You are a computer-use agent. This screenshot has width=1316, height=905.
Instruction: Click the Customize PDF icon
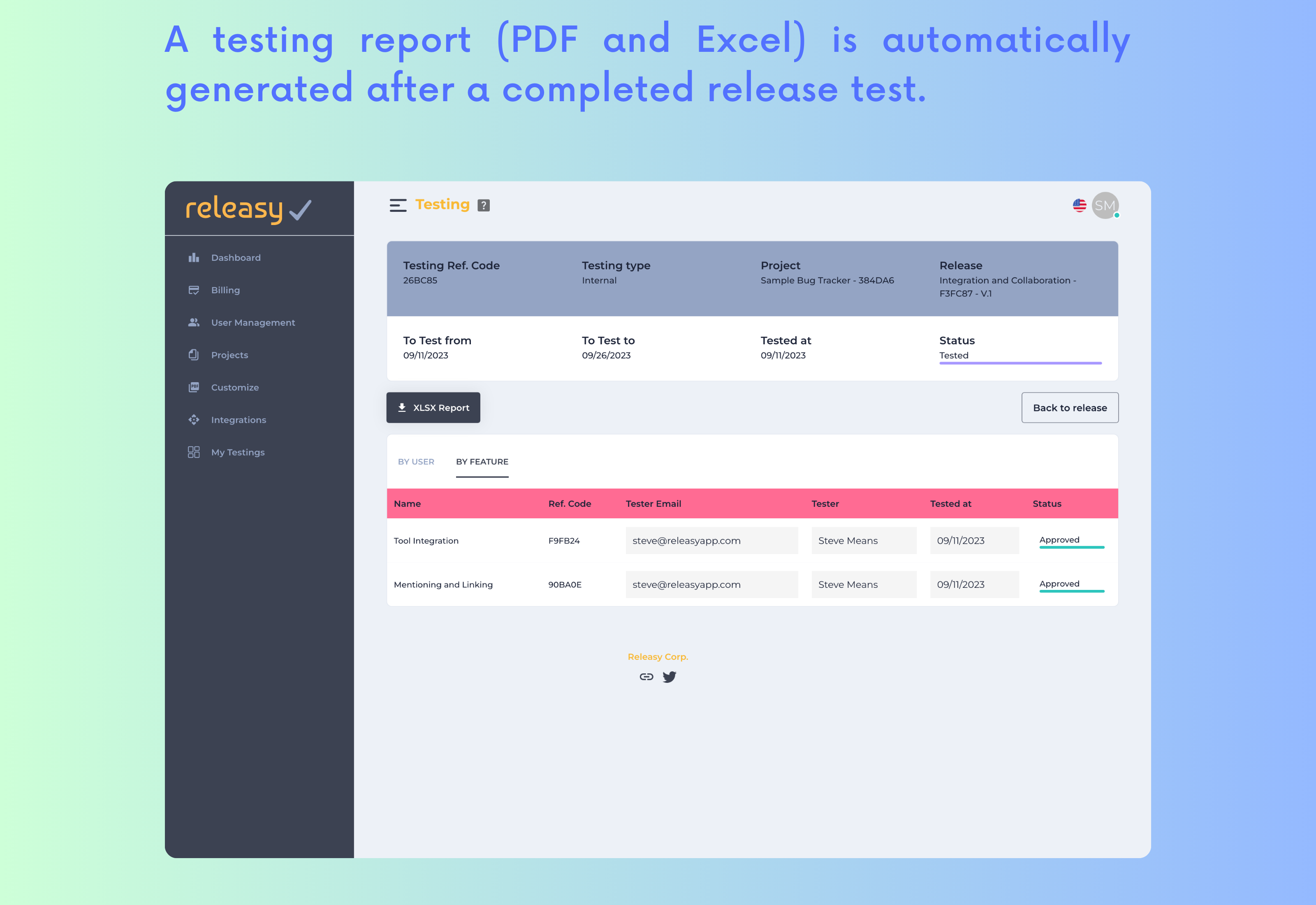pyautogui.click(x=194, y=387)
